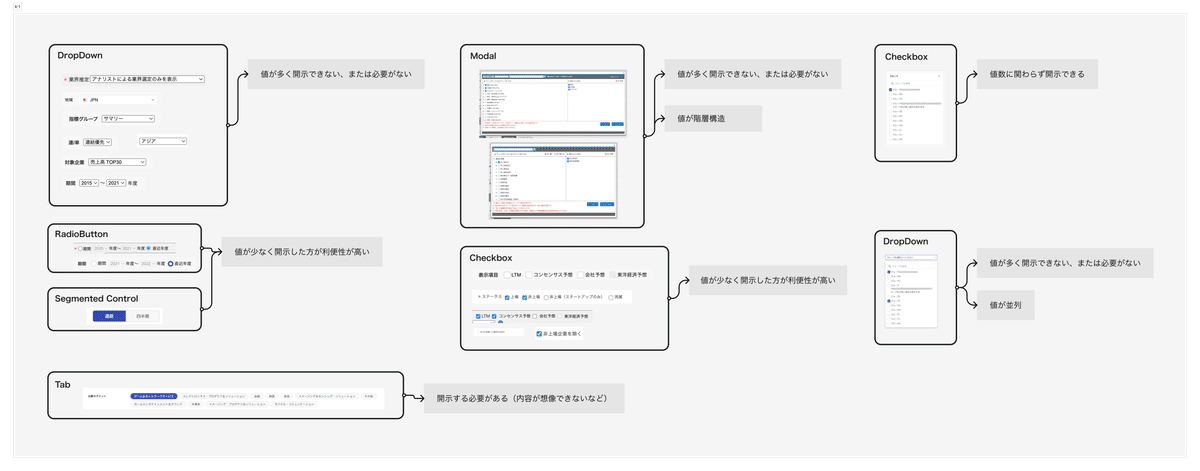This screenshot has height=471, width=1200.
Task: Select the Modal heading text
Action: click(x=484, y=56)
